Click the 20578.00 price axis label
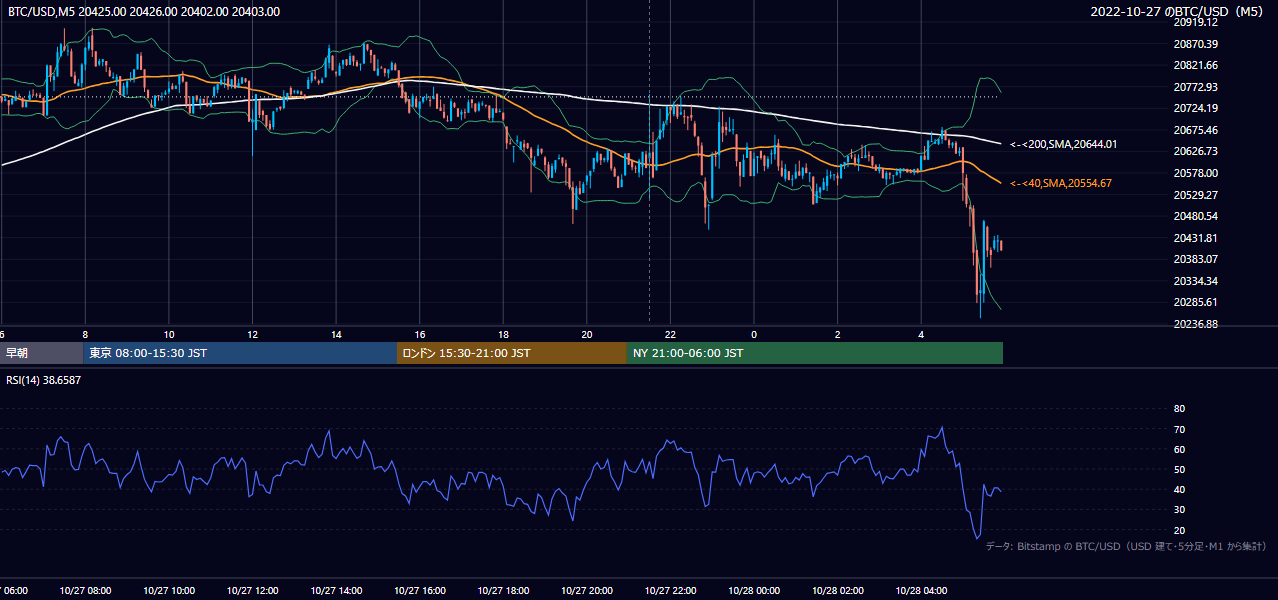Screen dimensions: 1278x600 [x=1195, y=173]
